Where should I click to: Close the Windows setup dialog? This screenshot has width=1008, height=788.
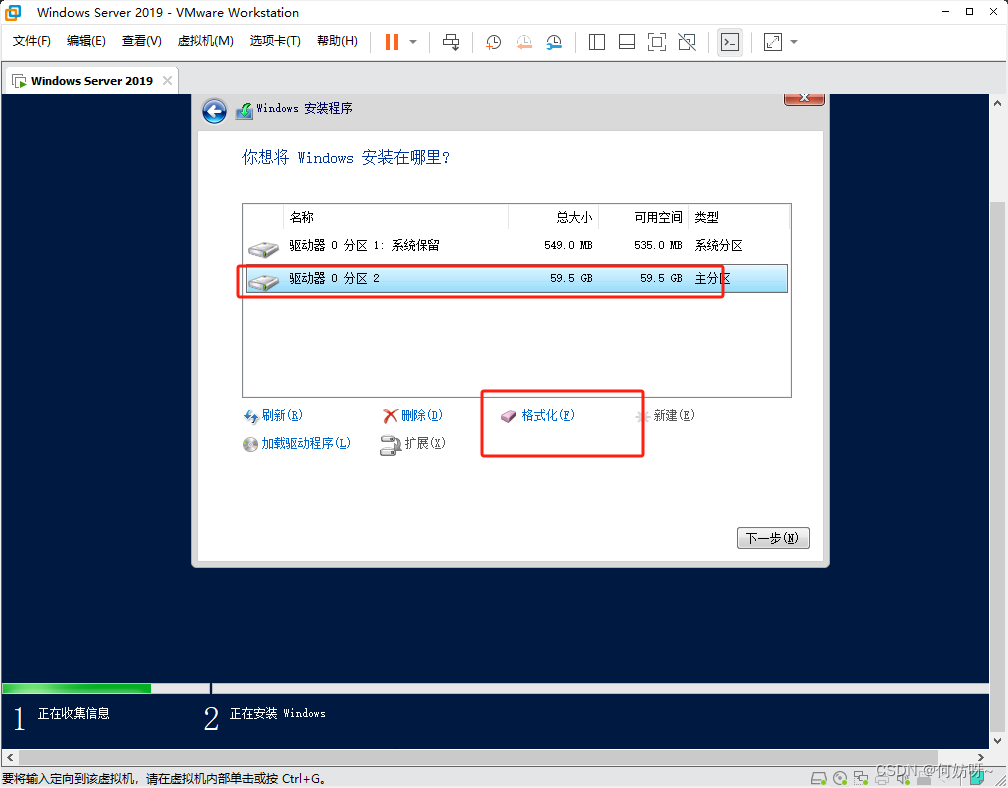[804, 98]
